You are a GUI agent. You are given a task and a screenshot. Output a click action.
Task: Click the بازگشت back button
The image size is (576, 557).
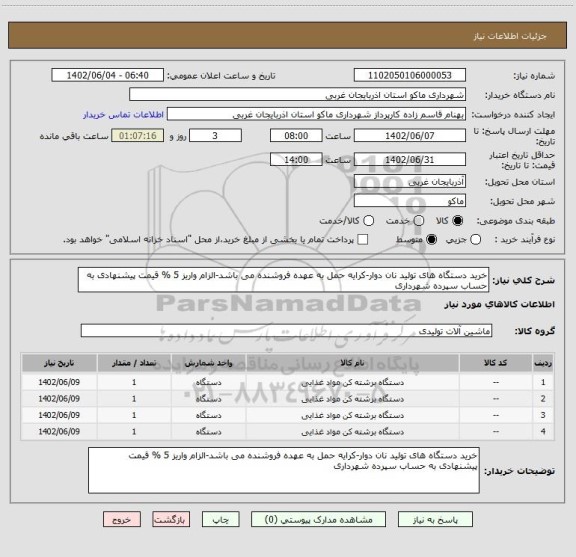(x=171, y=520)
